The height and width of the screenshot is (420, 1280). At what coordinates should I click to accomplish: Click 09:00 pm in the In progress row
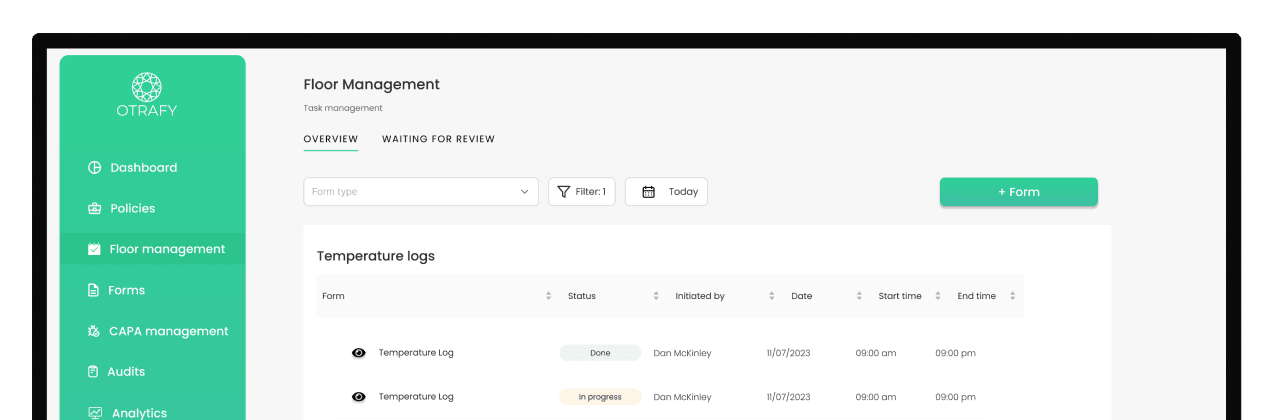point(955,397)
